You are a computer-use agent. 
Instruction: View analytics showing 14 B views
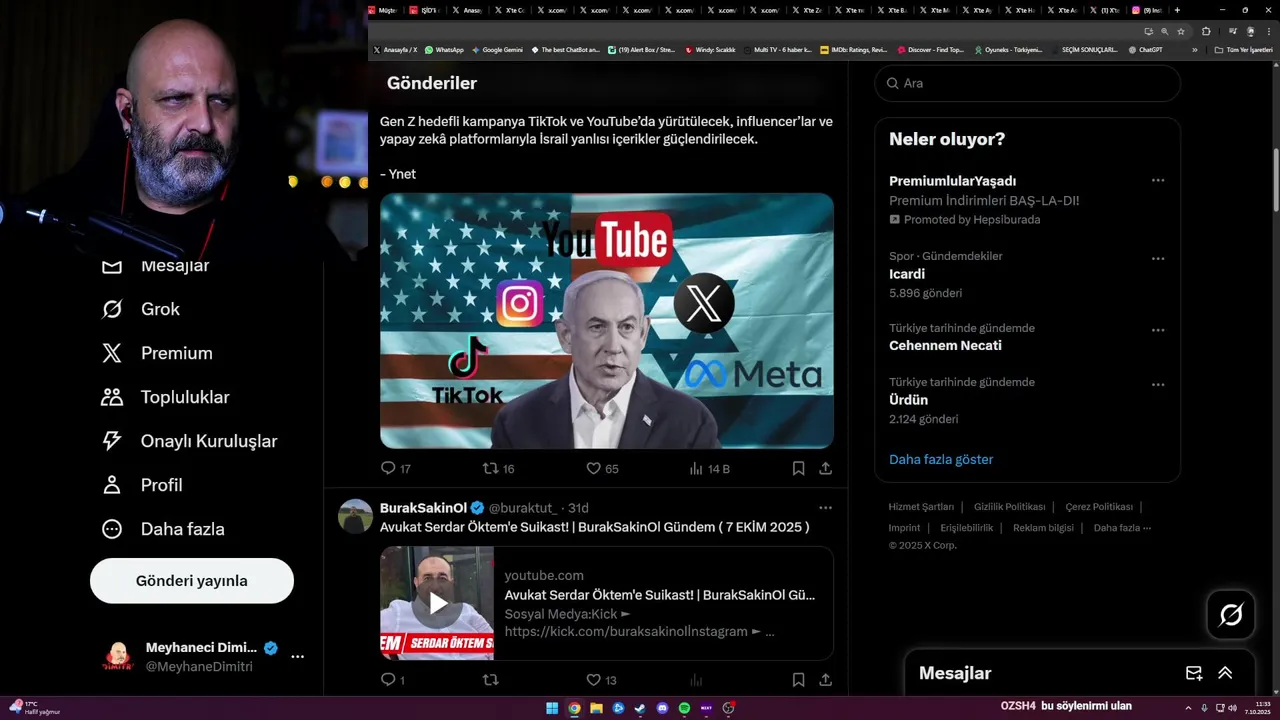click(x=710, y=468)
